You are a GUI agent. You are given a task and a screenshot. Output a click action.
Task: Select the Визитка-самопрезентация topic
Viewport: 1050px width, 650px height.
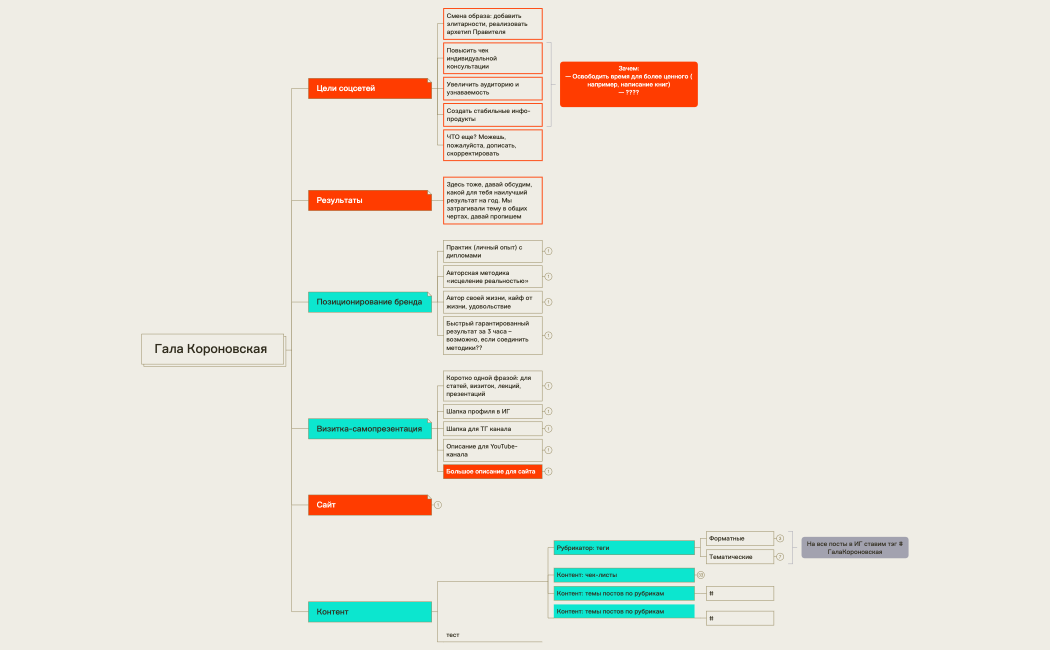point(368,429)
